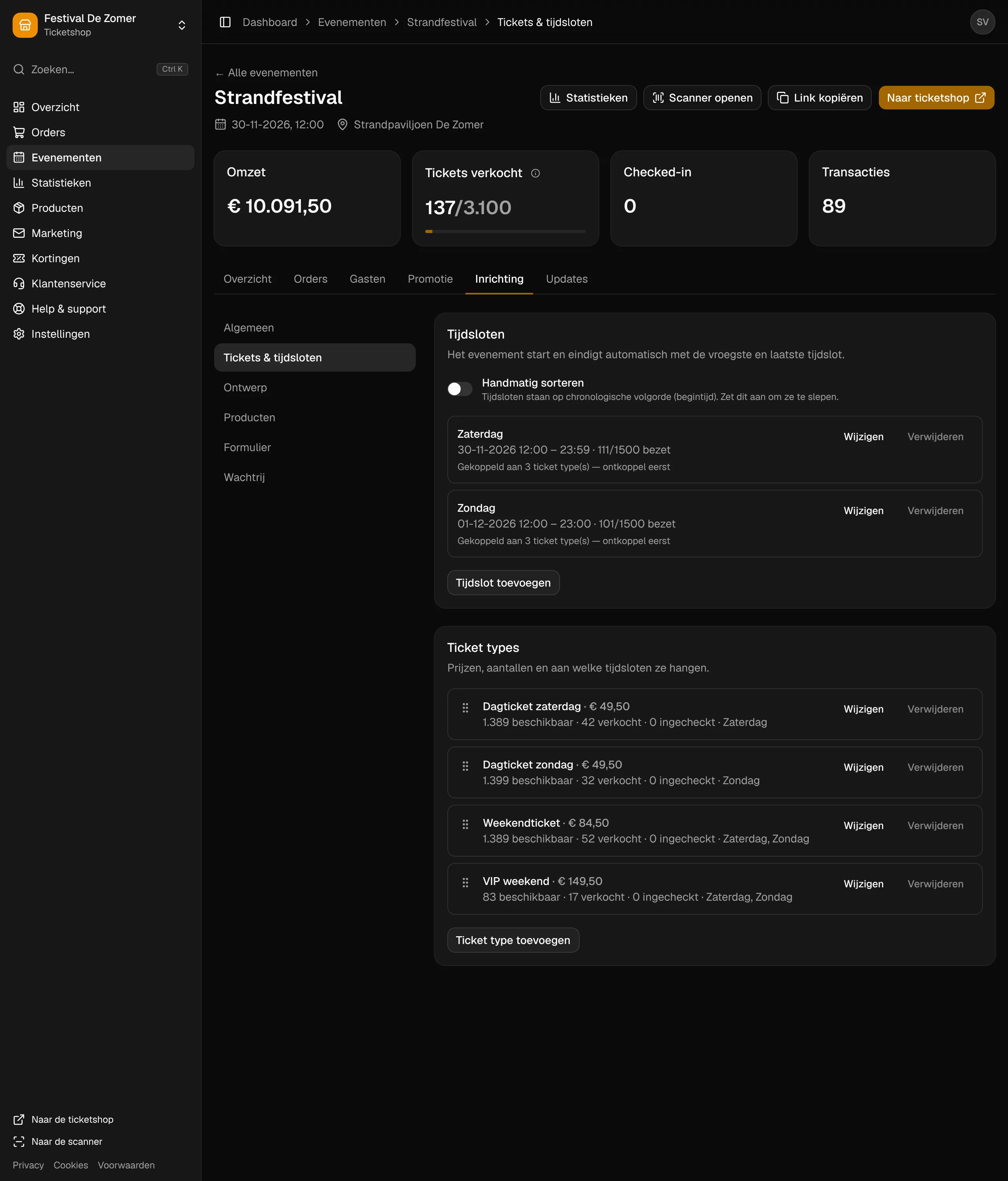The image size is (1008, 1181).
Task: Go to Statistieken in the sidebar
Action: tap(100, 183)
